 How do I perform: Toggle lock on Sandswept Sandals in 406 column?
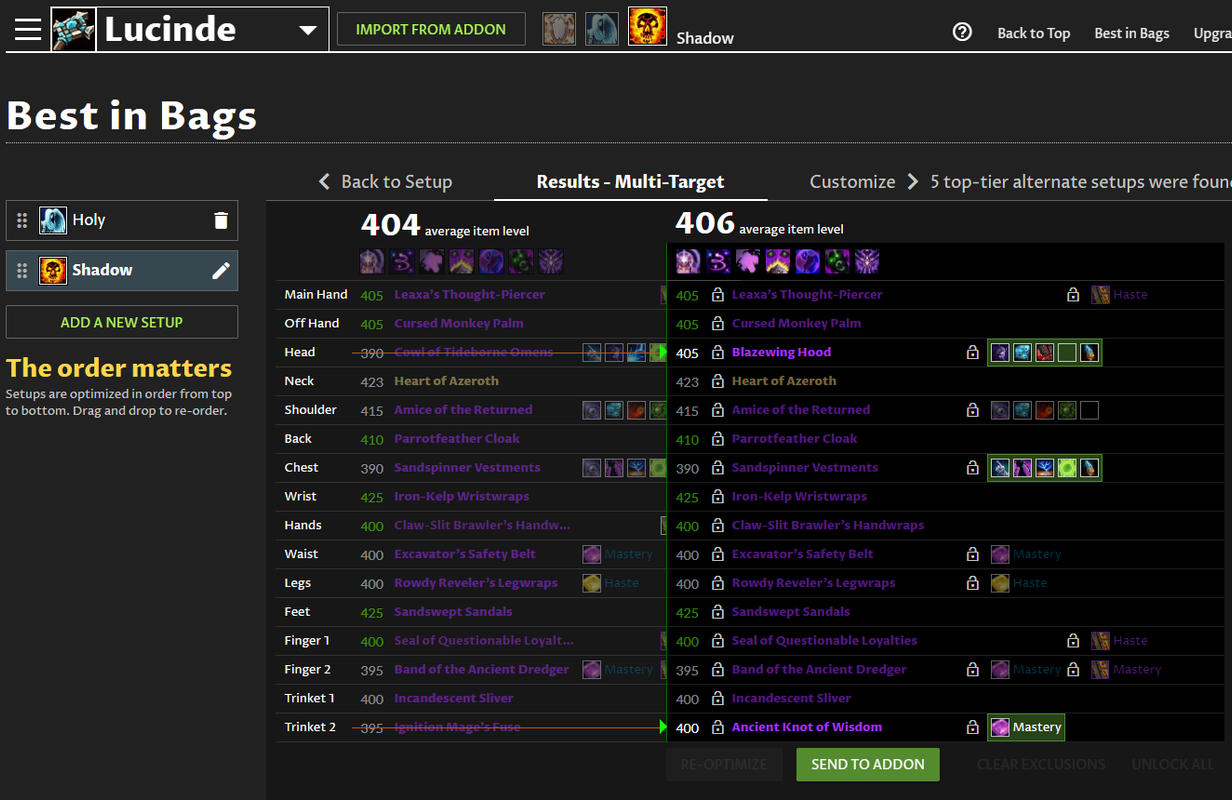pyautogui.click(x=717, y=612)
